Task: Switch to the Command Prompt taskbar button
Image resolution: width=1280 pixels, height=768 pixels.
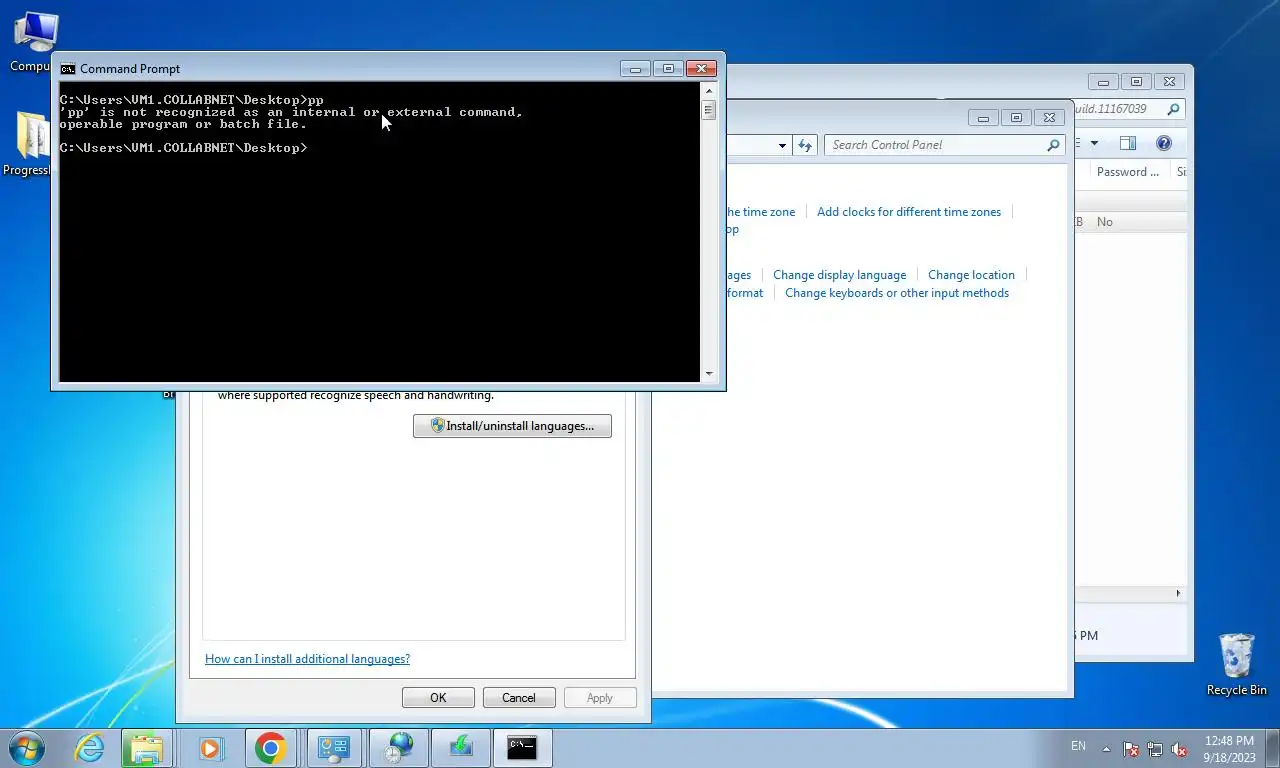Action: (x=522, y=748)
